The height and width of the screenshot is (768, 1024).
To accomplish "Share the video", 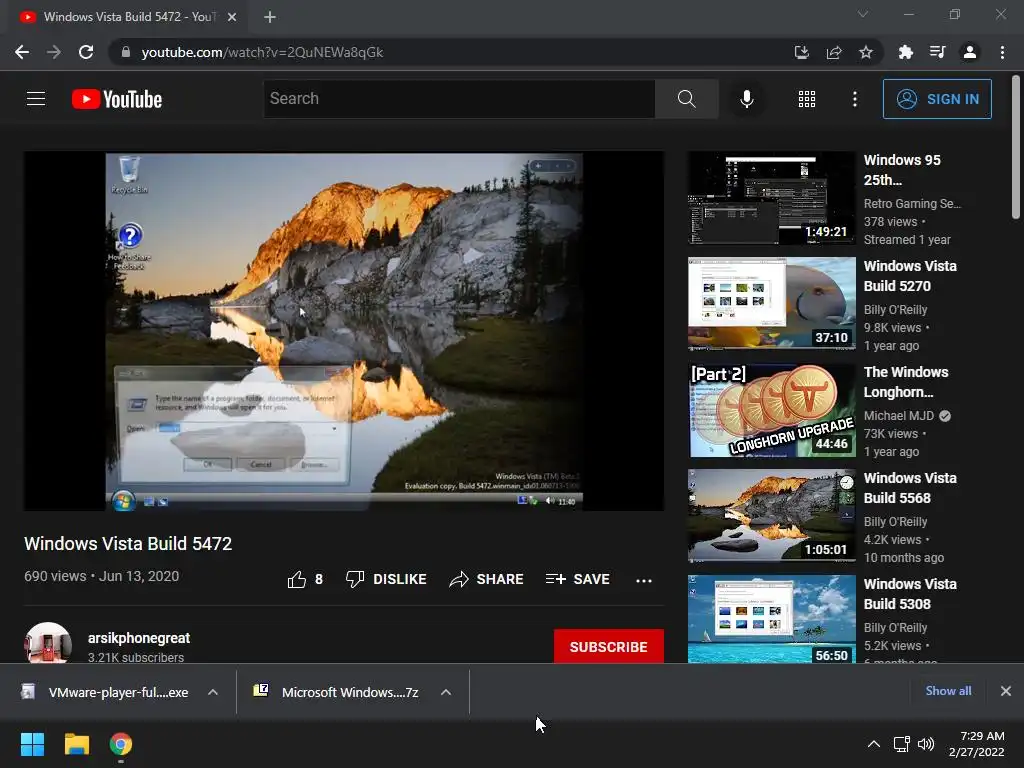I will pyautogui.click(x=487, y=579).
